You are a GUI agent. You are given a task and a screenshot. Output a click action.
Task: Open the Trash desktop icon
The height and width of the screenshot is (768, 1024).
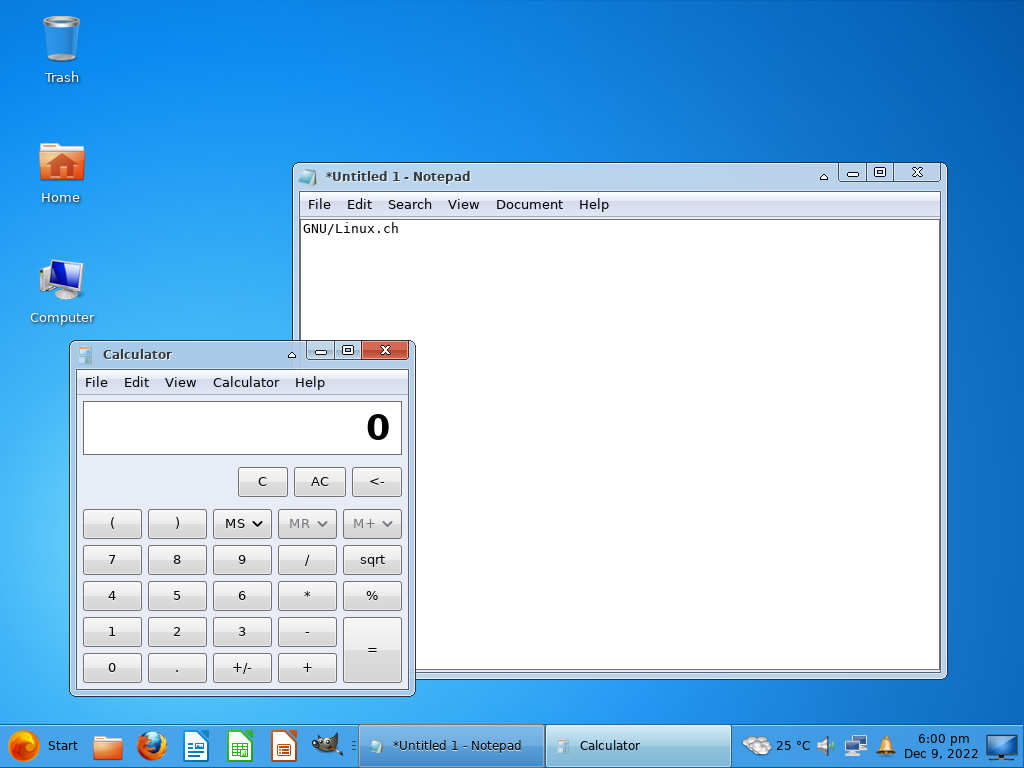click(x=61, y=39)
